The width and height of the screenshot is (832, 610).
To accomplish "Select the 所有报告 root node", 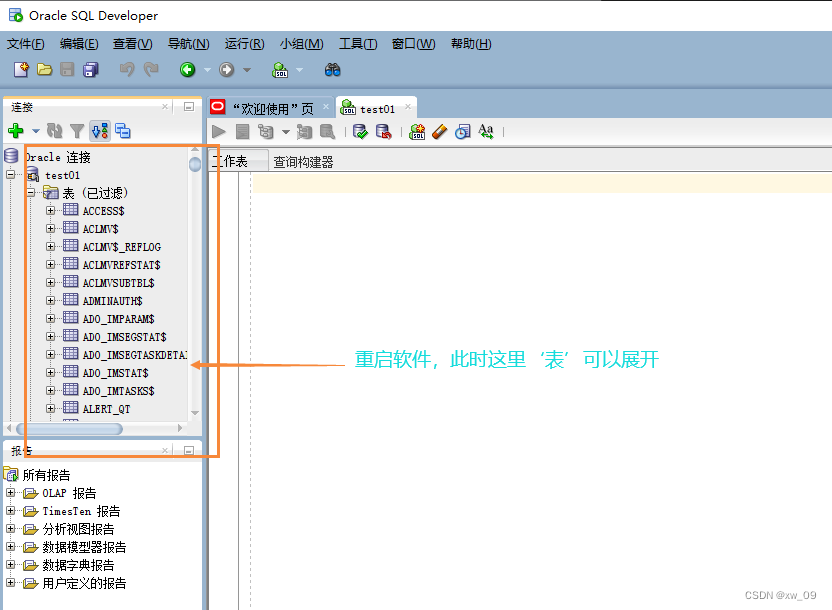I will (46, 475).
